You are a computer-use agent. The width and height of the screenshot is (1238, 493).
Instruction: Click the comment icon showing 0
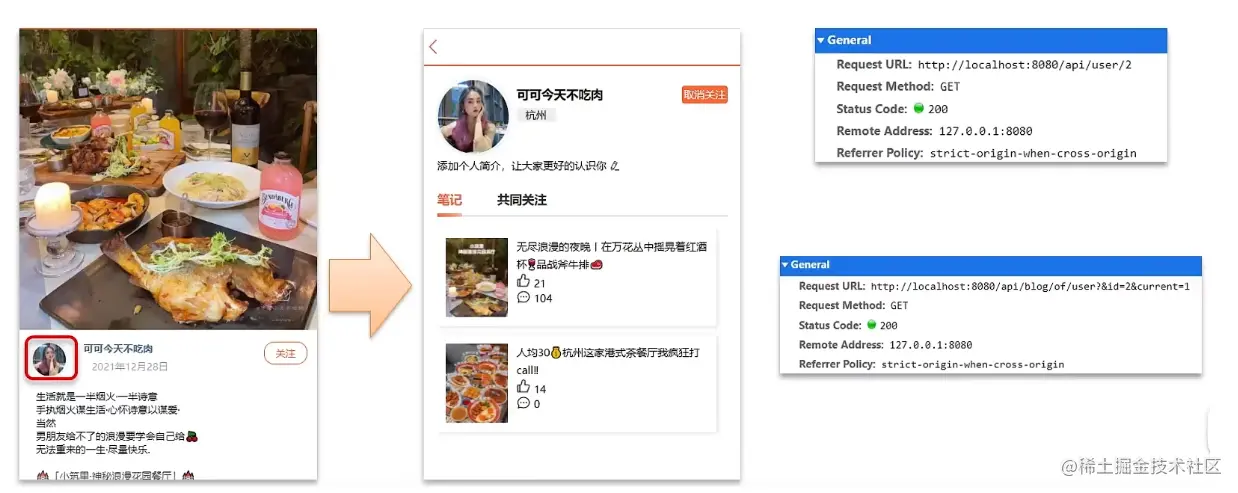[x=523, y=403]
